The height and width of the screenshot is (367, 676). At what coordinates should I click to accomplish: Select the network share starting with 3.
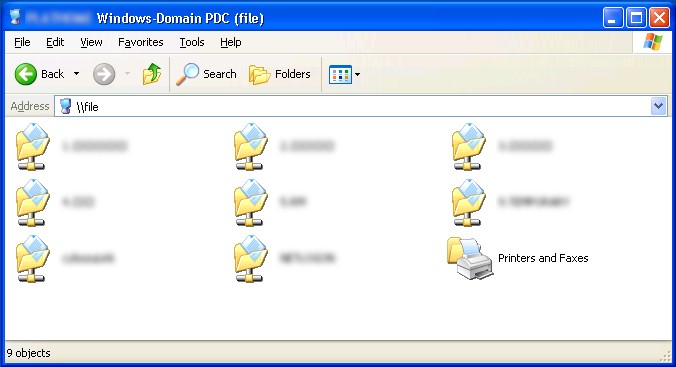pyautogui.click(x=501, y=146)
